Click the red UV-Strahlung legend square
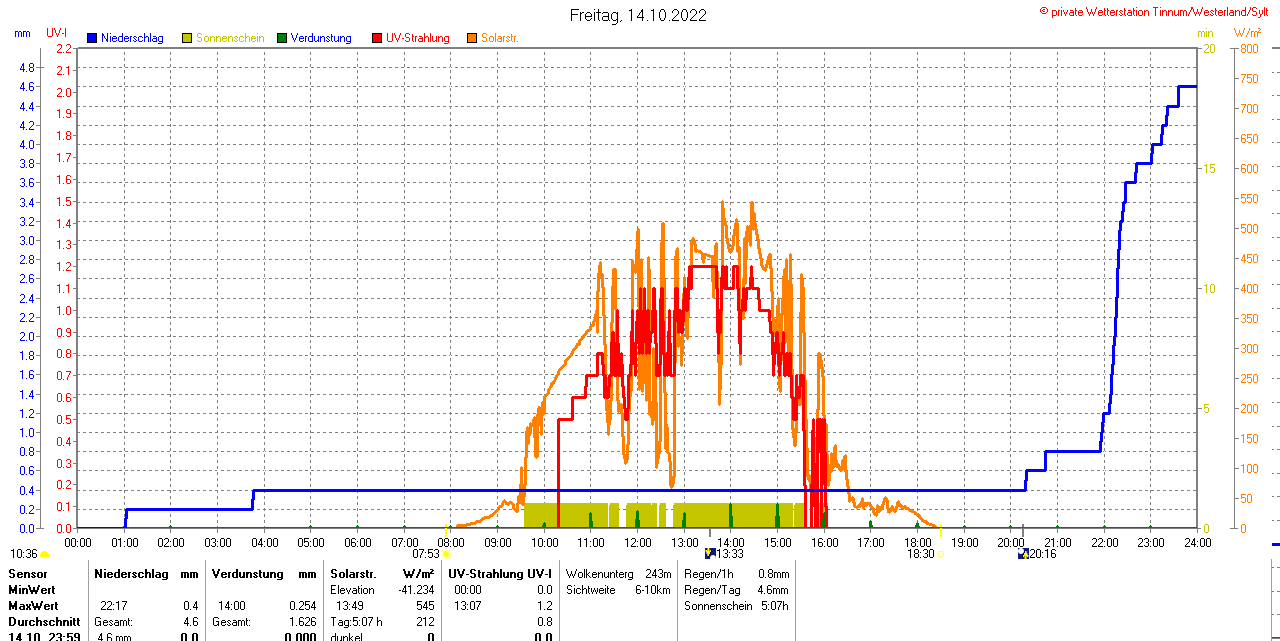 click(377, 38)
